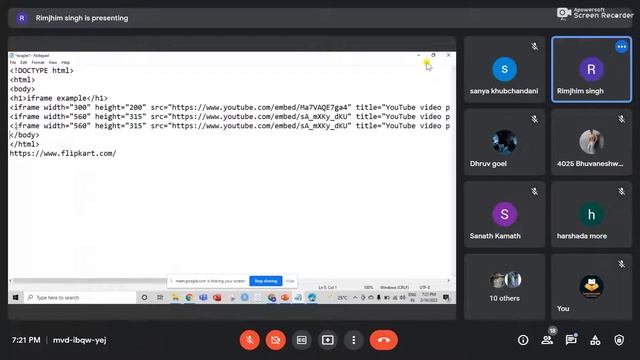Image resolution: width=640 pixels, height=360 pixels.
Task: Open Notepad's Format menu
Action: pos(38,62)
